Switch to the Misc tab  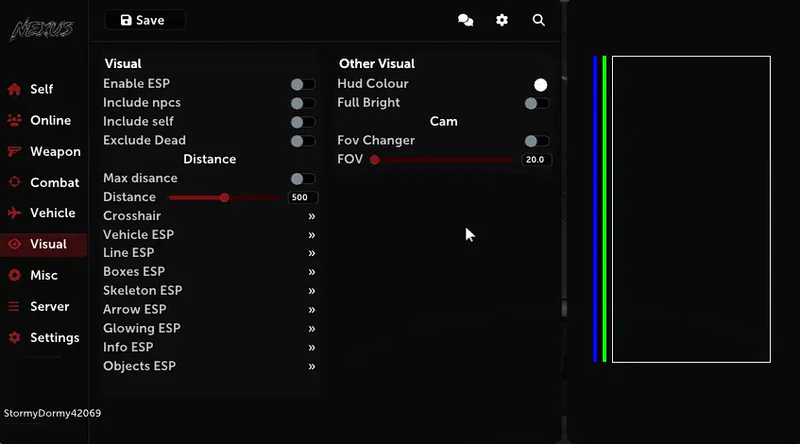(x=43, y=275)
